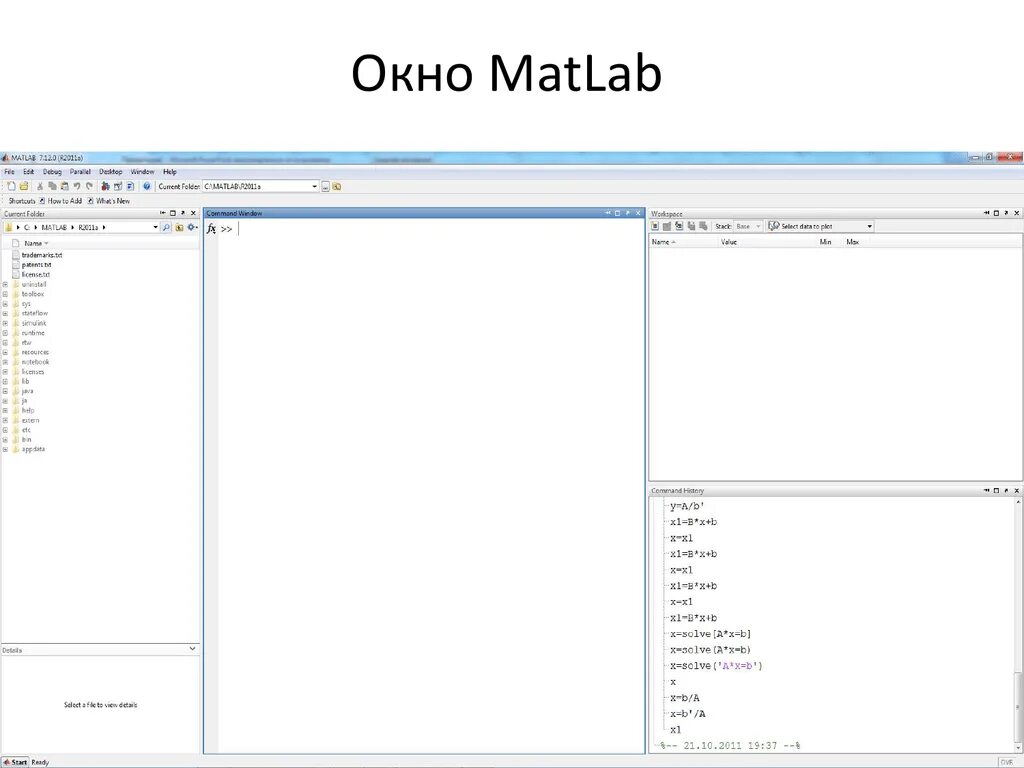The width and height of the screenshot is (1024, 768).
Task: Click Import data icon in Workspace
Action: coord(679,226)
